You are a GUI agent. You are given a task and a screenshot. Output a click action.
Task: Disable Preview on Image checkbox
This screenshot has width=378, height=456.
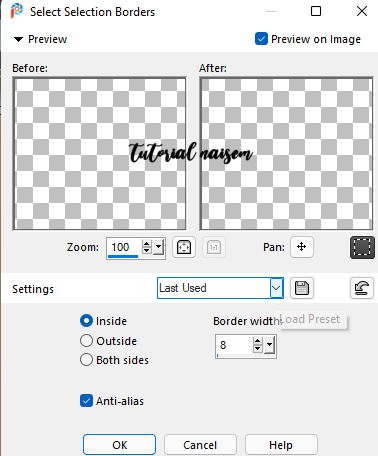pyautogui.click(x=261, y=39)
